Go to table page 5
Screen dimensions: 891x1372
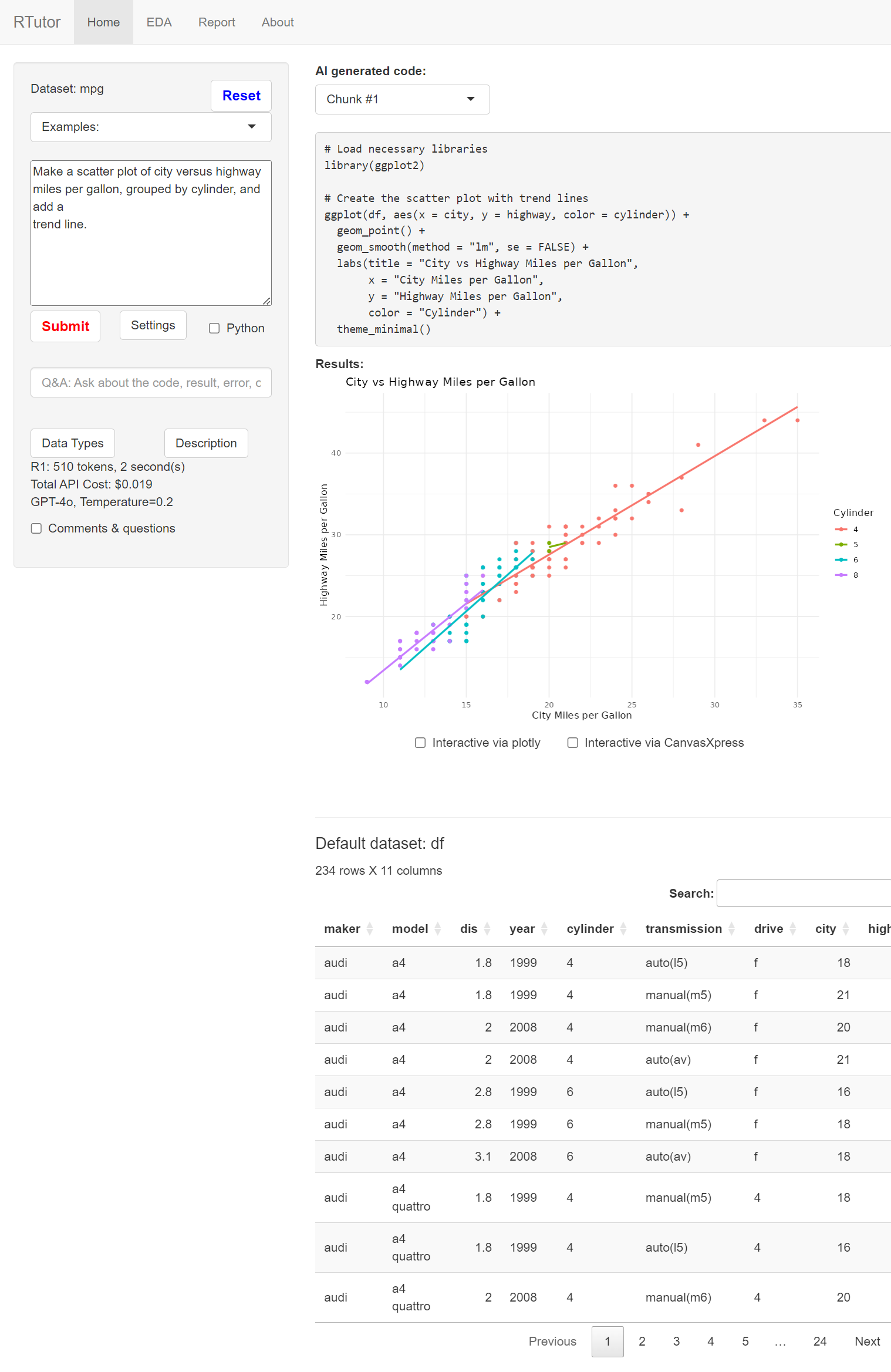[x=745, y=1341]
